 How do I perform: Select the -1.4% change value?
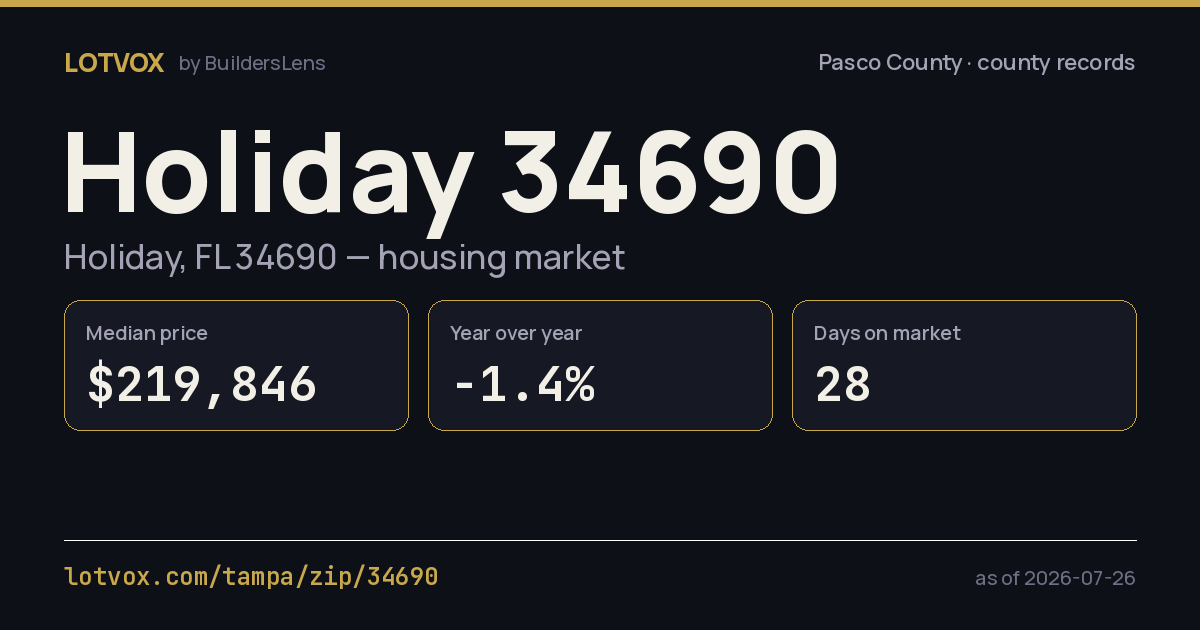point(523,384)
